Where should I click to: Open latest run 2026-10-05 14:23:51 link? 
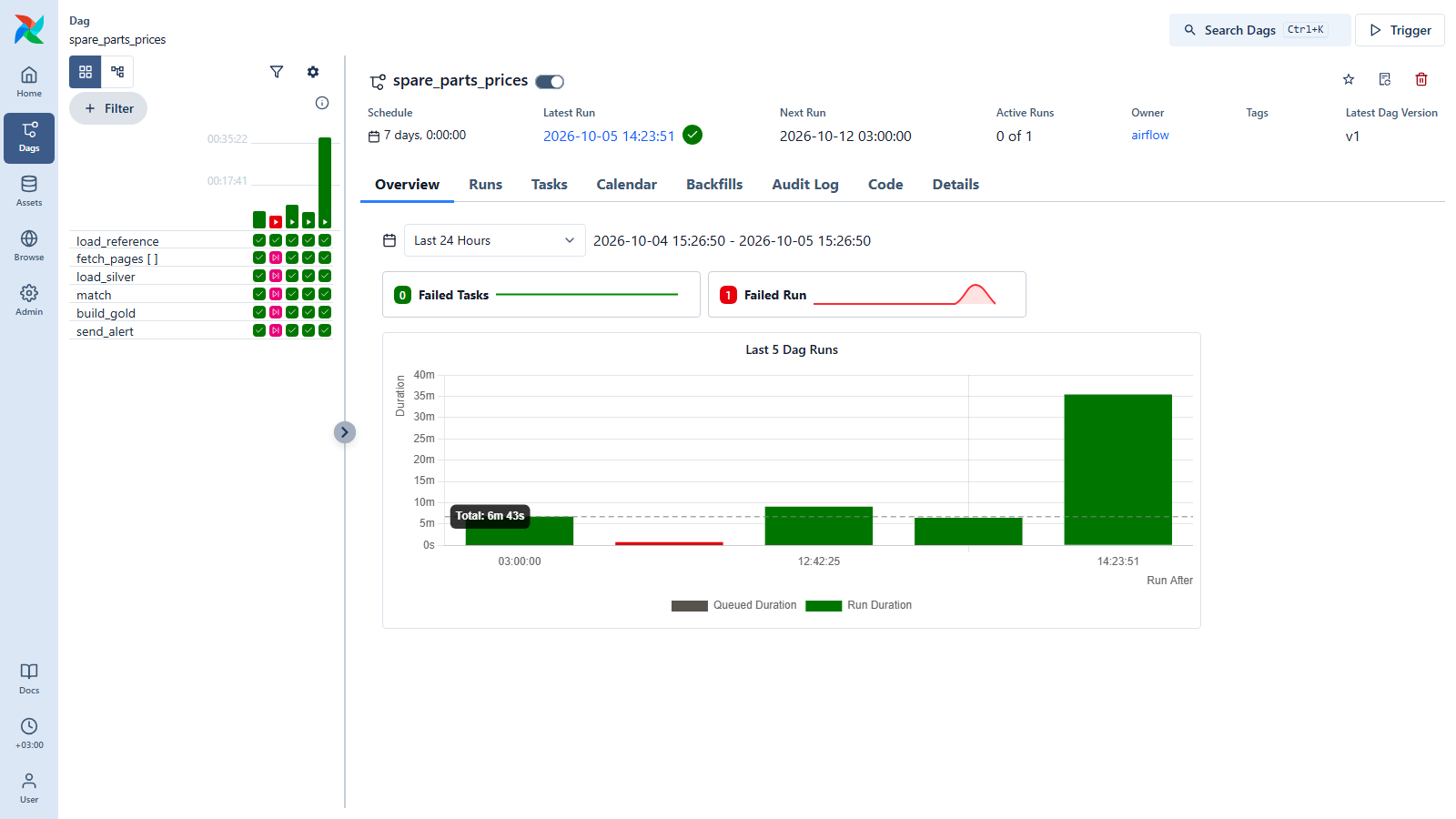(x=609, y=136)
